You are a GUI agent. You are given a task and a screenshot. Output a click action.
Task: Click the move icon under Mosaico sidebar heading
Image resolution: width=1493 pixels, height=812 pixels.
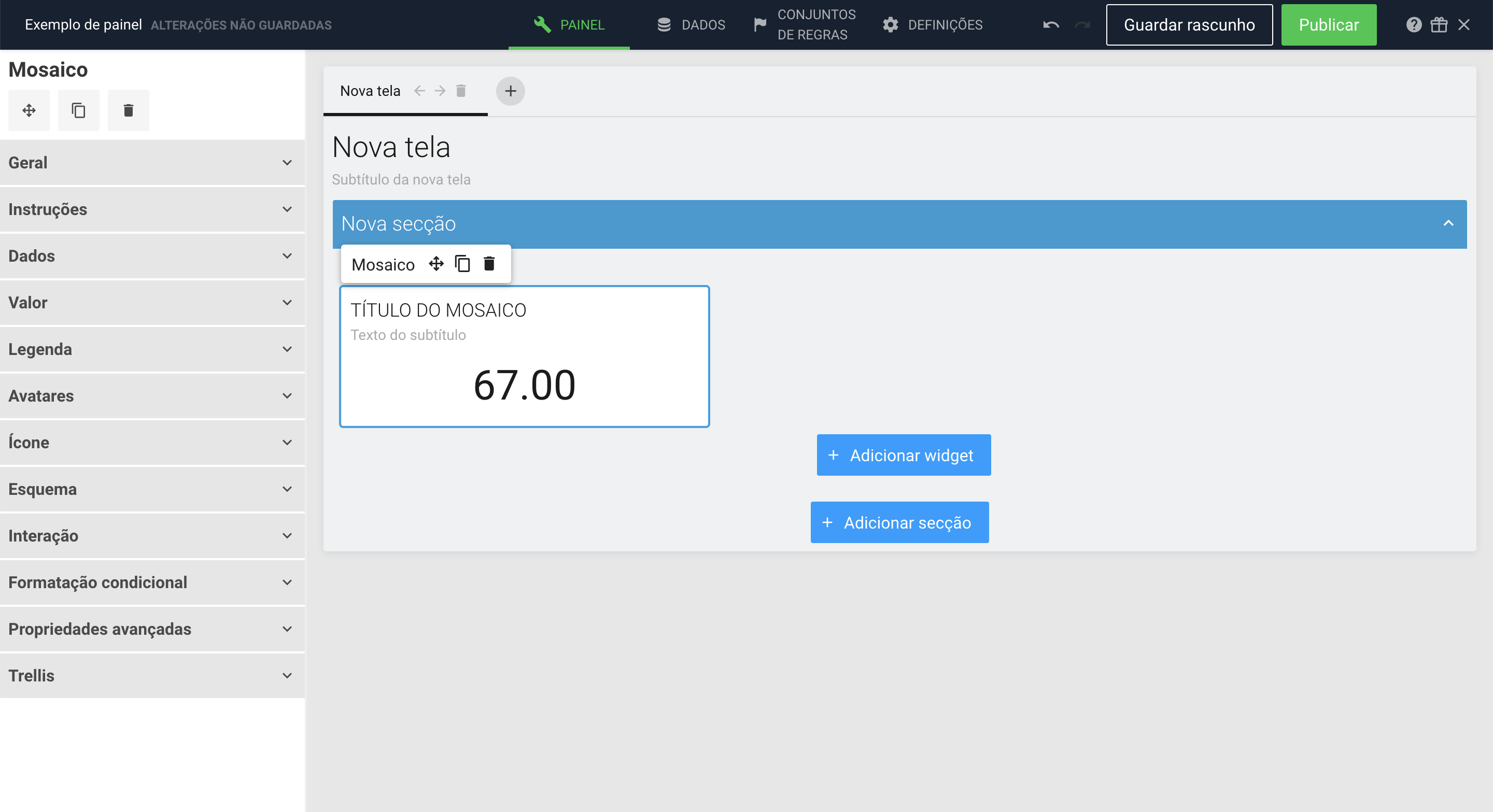click(29, 110)
